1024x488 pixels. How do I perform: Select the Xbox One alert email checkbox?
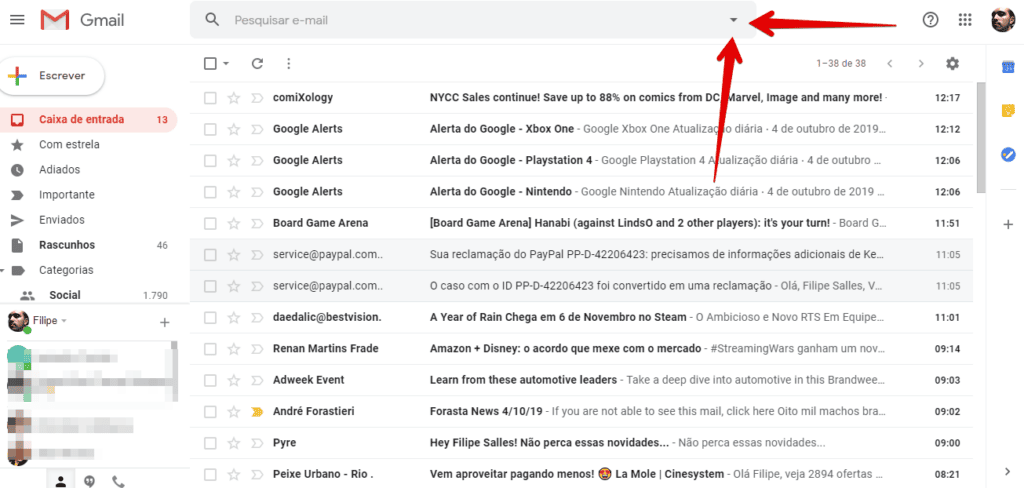coord(210,129)
